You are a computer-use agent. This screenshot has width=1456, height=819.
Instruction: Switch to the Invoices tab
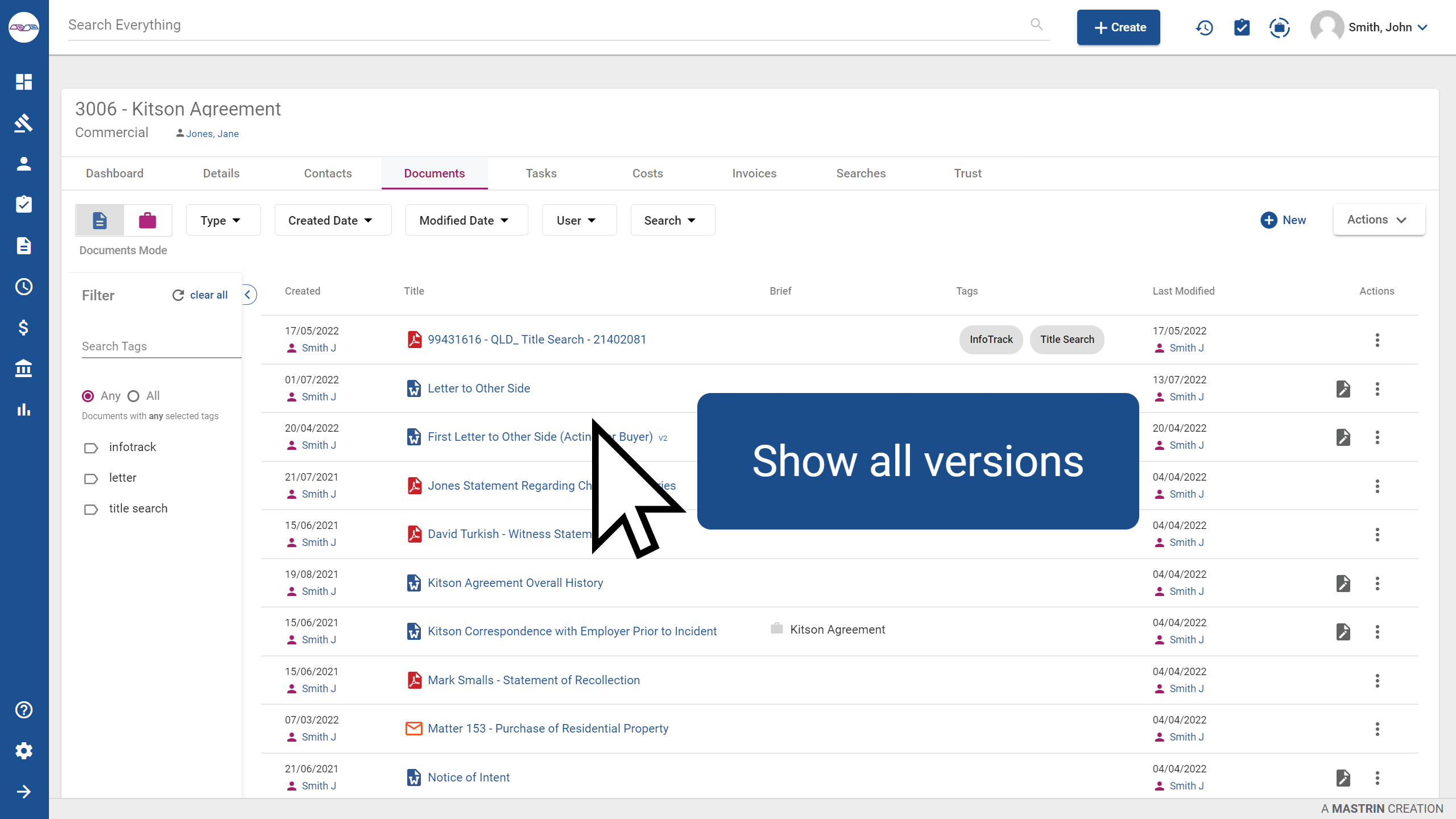coord(754,173)
